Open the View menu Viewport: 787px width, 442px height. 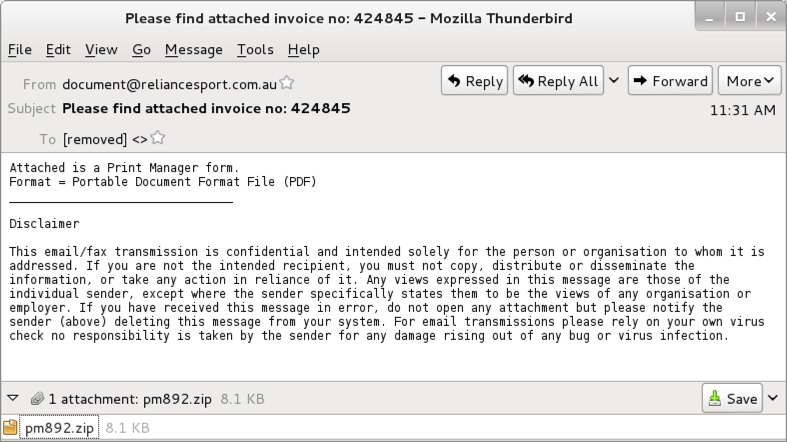pos(101,49)
